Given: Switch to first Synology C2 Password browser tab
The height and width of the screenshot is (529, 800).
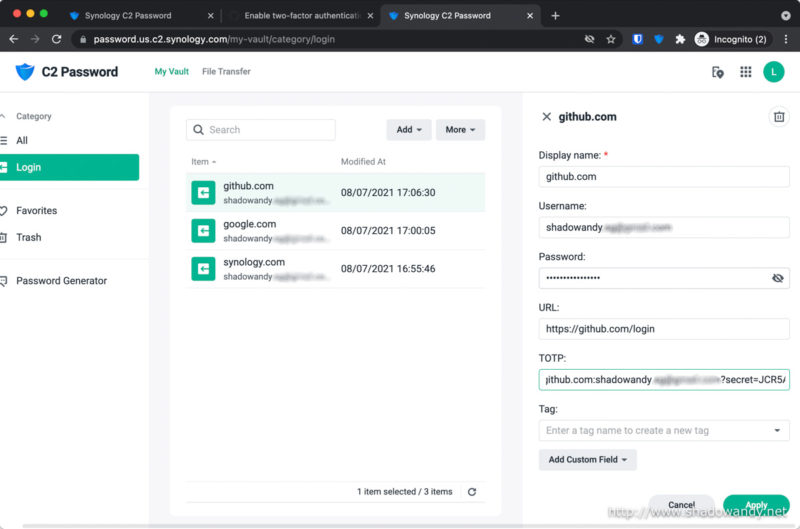Looking at the screenshot, I should click(x=128, y=16).
